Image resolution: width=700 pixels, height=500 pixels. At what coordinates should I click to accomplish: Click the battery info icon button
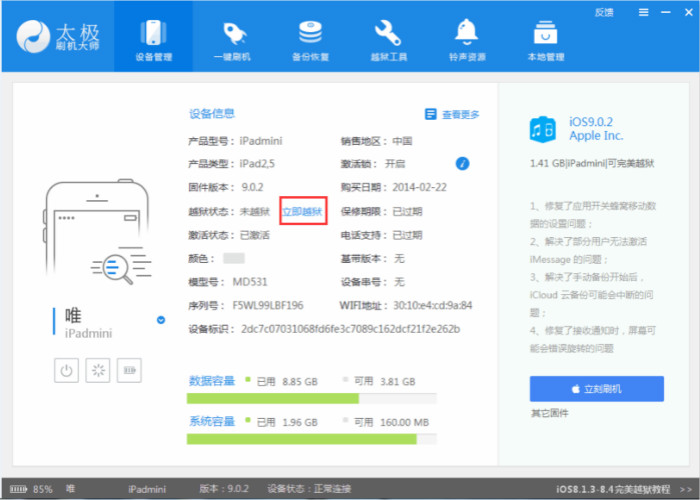click(129, 371)
